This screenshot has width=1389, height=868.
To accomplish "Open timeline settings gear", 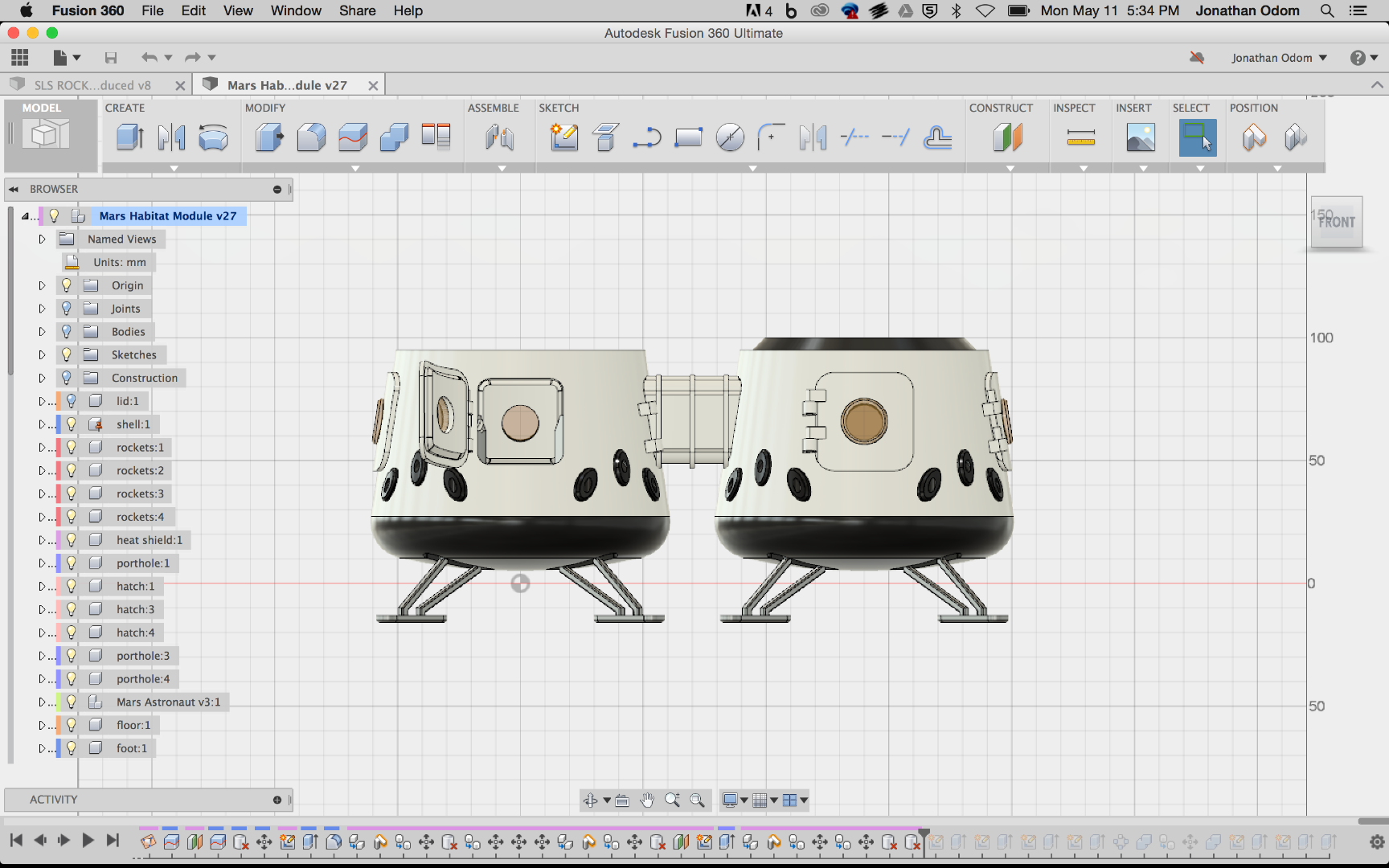I will [x=1377, y=841].
